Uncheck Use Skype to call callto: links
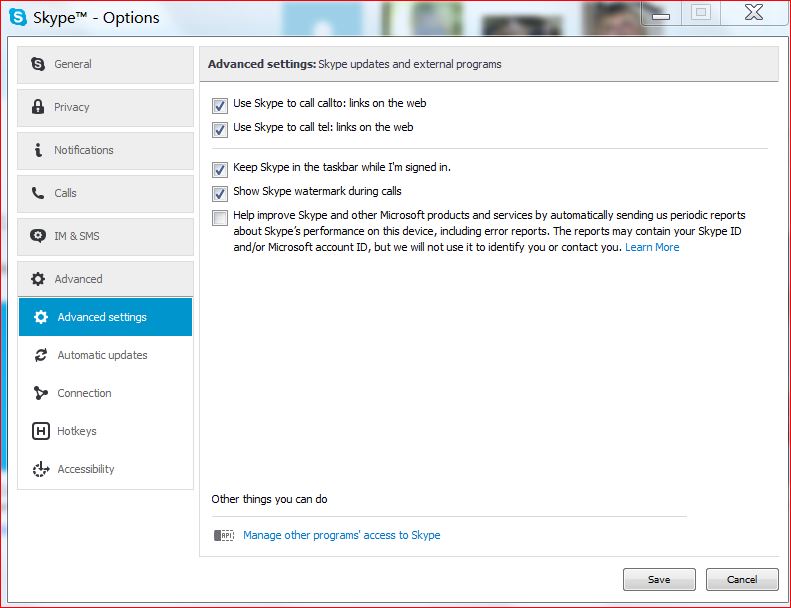791x608 pixels. (219, 105)
